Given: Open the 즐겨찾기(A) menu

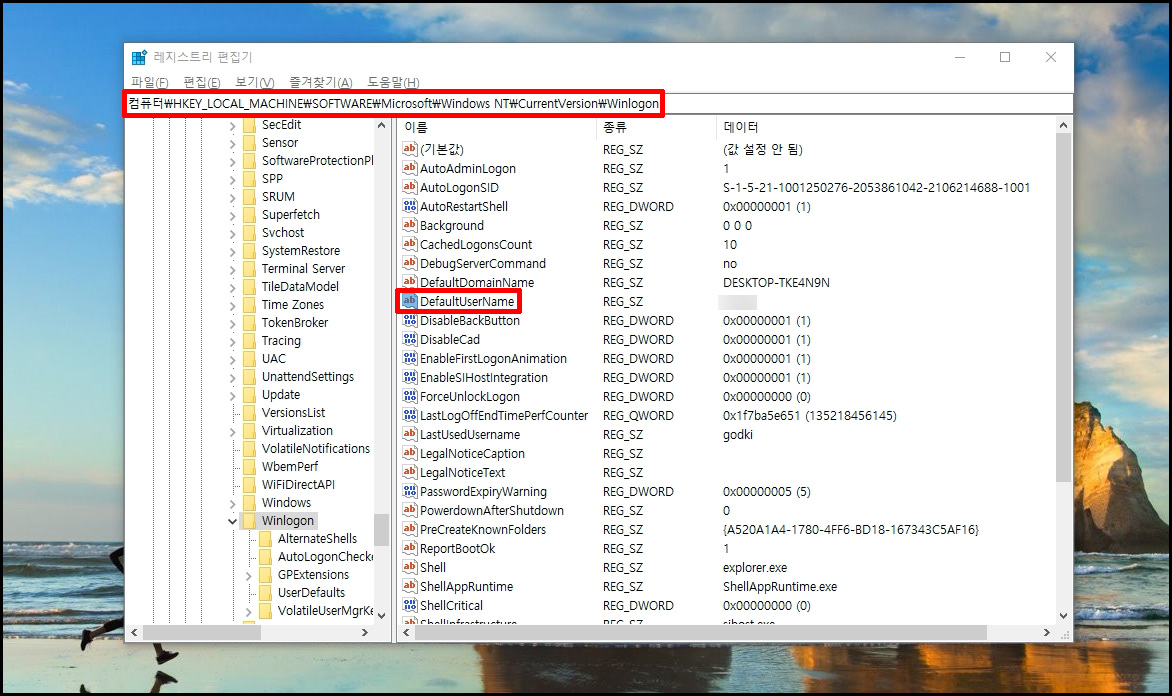Looking at the screenshot, I should coord(321,82).
